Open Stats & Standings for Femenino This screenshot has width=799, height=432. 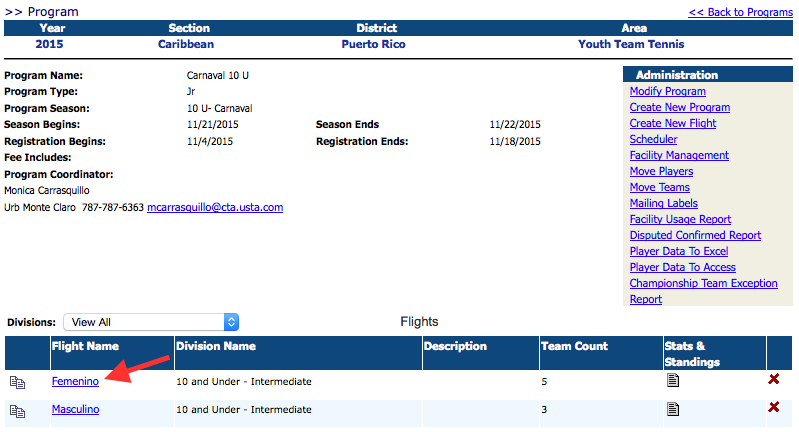[673, 381]
